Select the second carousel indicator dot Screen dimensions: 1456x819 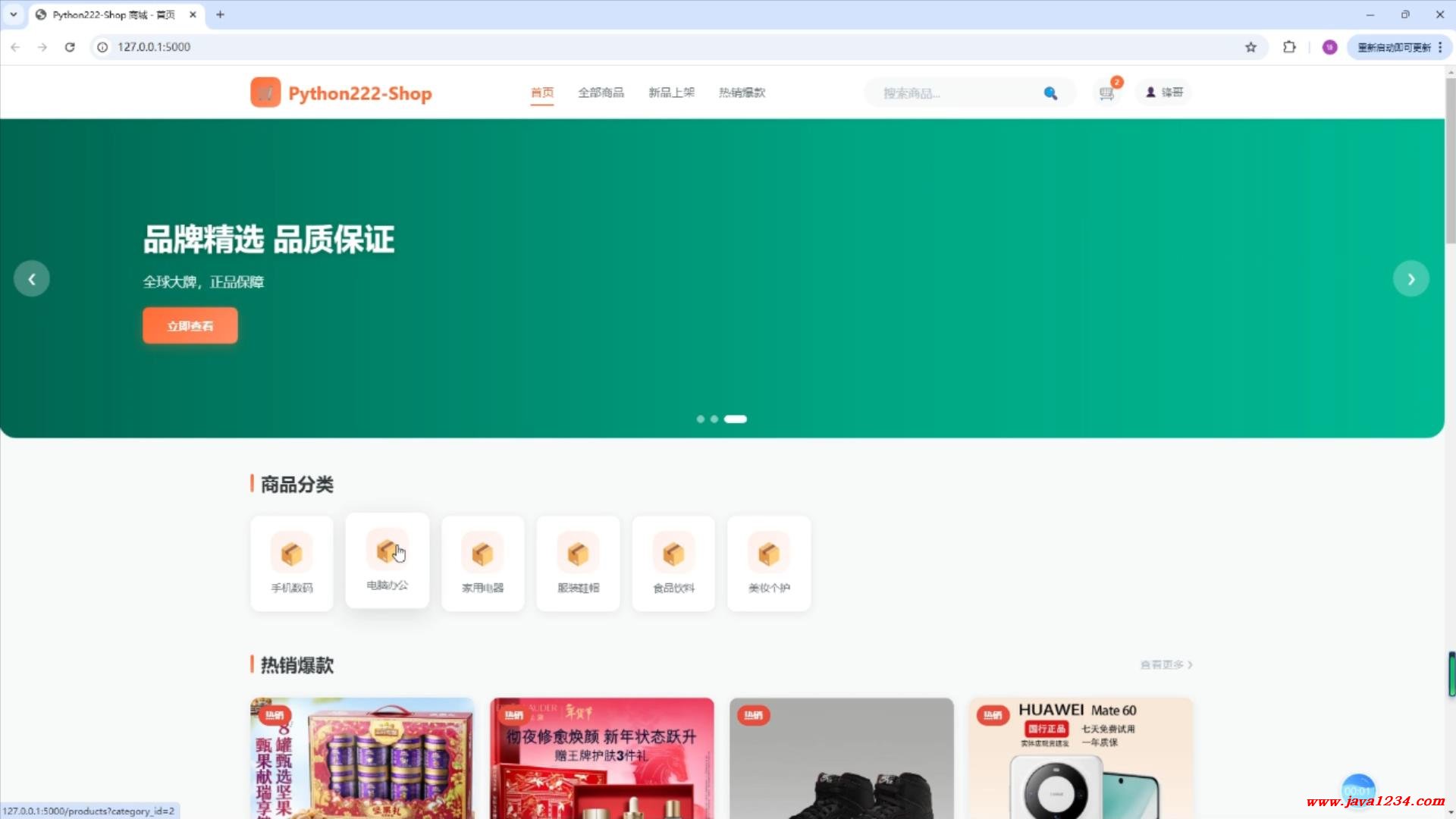tap(714, 419)
